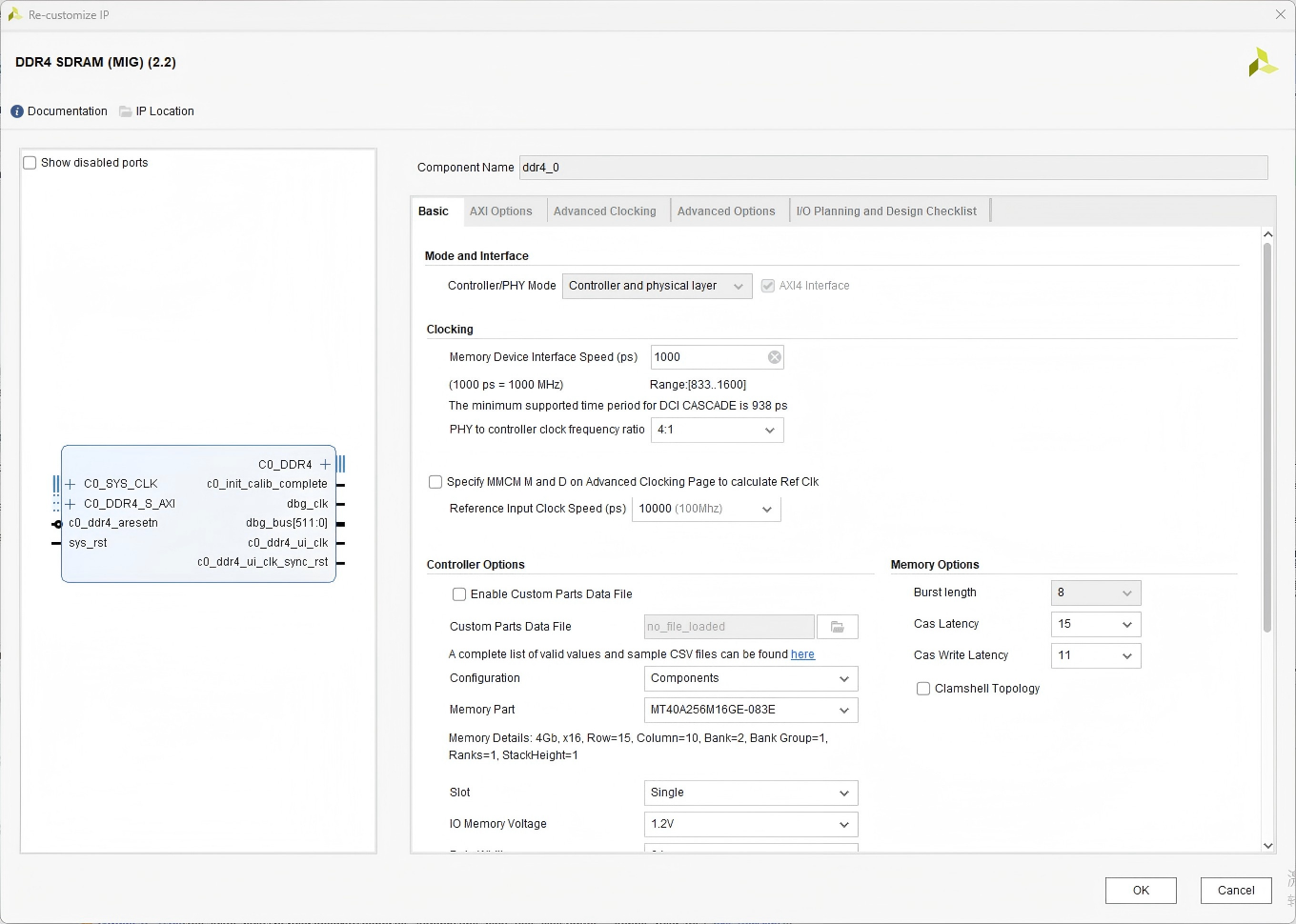Open the IO Memory Voltage dropdown
The width and height of the screenshot is (1296, 924).
751,824
